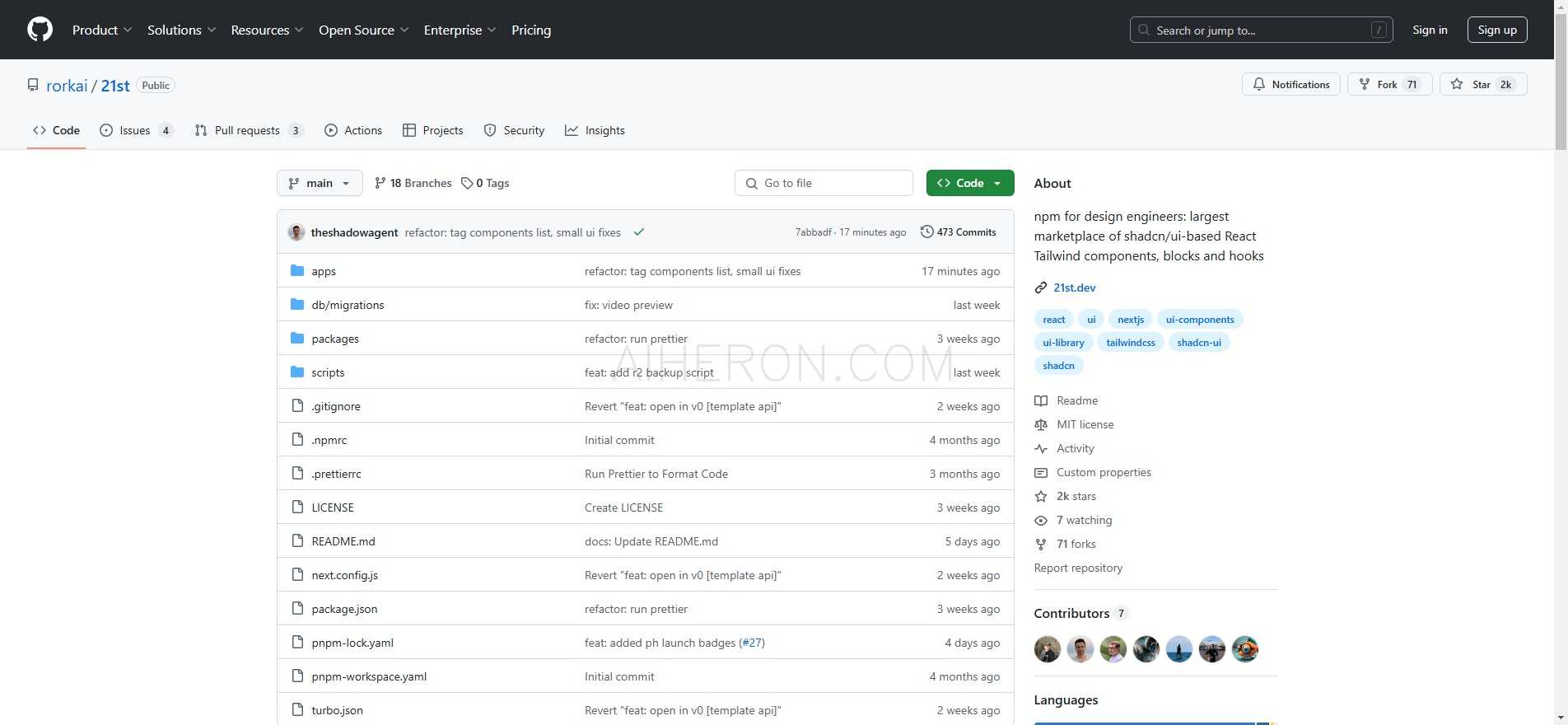Viewport: 1568px width, 725px height.
Task: Open the .prettierrc file
Action: pyautogui.click(x=336, y=474)
